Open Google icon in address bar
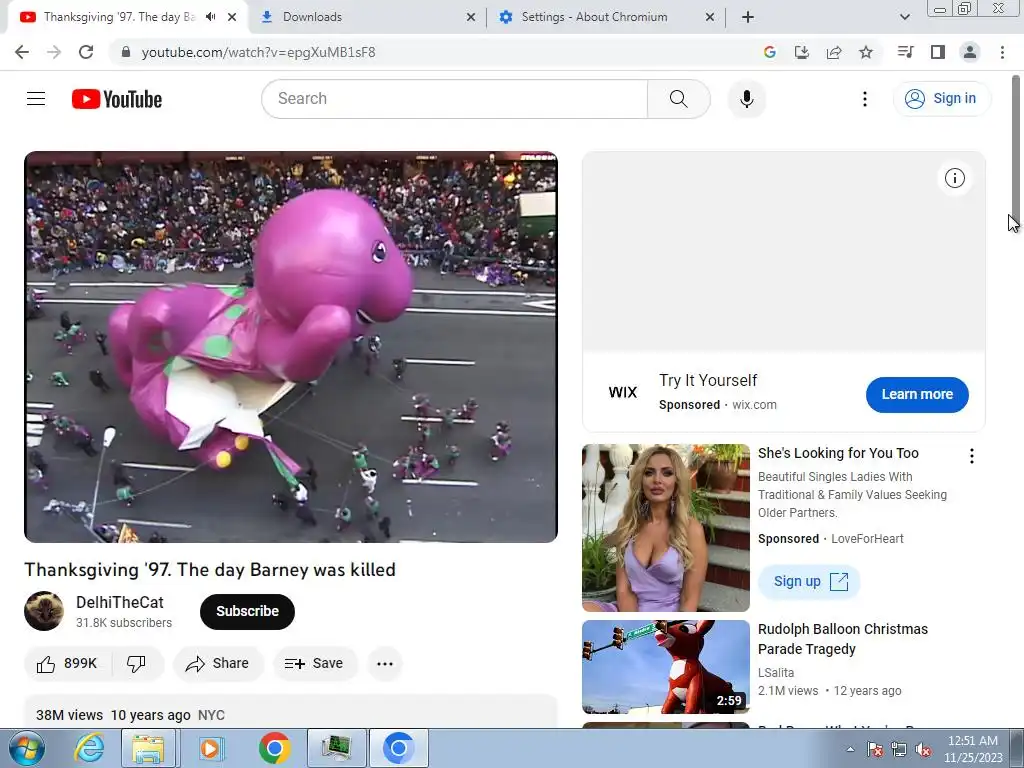The image size is (1024, 768). tap(769, 52)
